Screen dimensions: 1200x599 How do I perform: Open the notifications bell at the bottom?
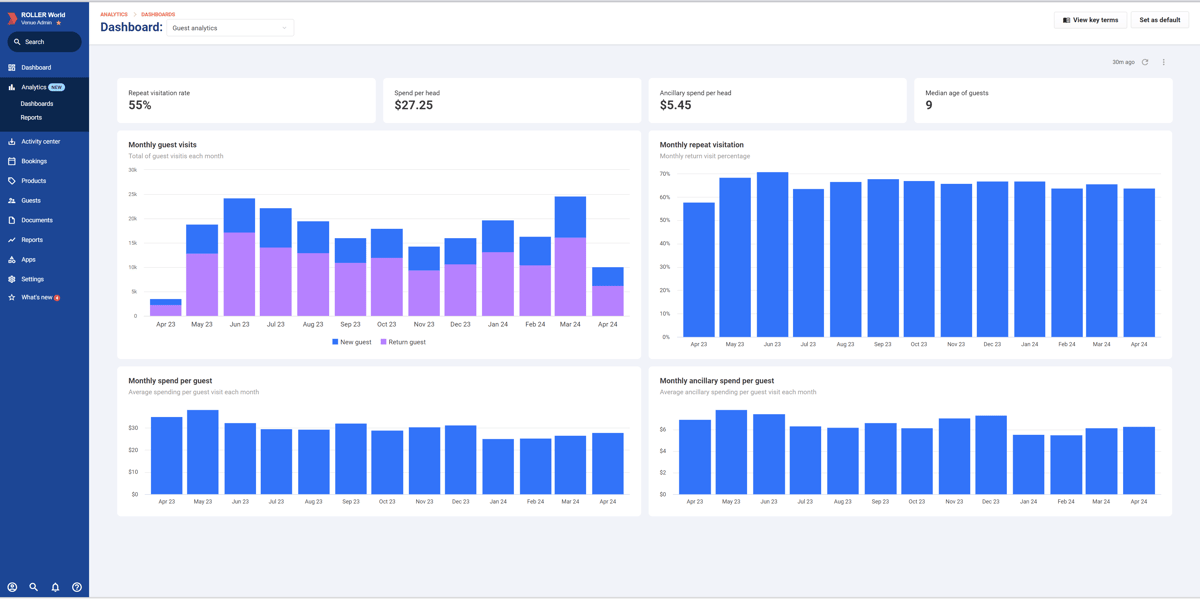click(x=54, y=587)
